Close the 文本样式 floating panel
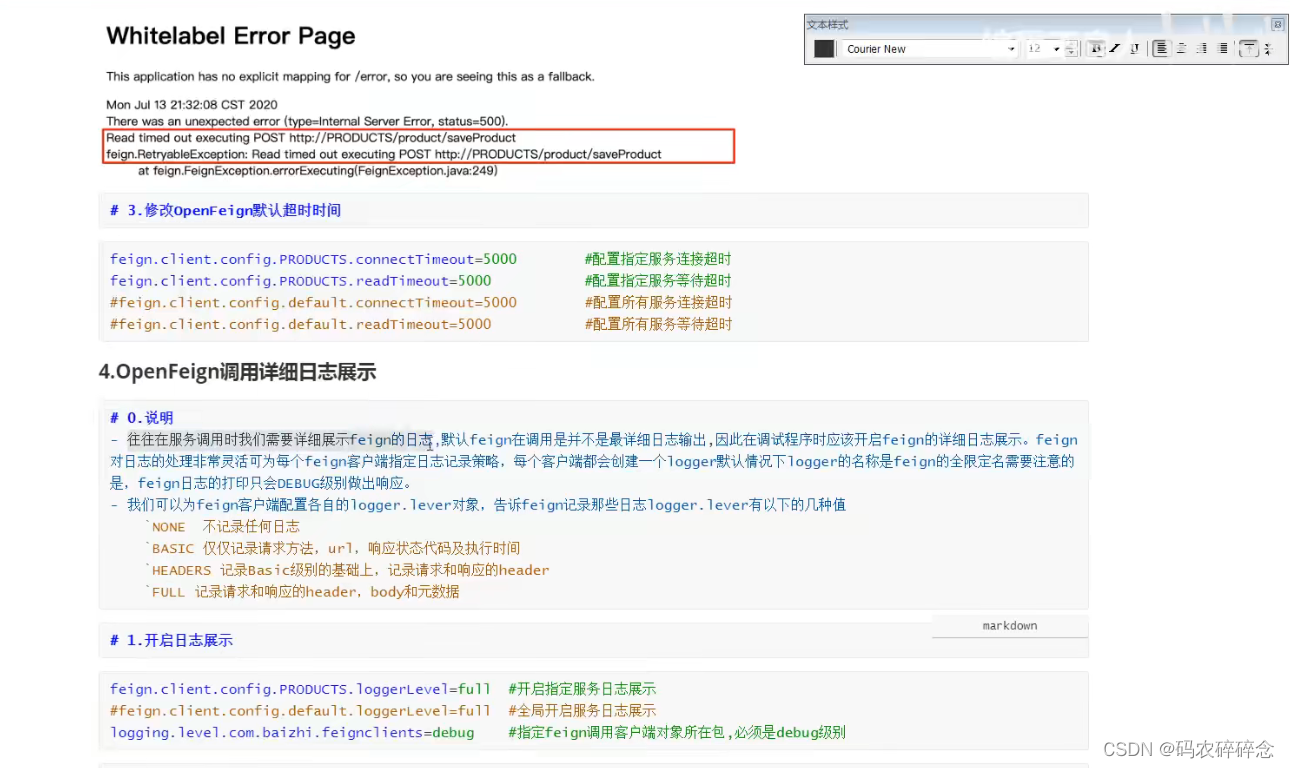This screenshot has width=1290, height=768. pos(1277,25)
